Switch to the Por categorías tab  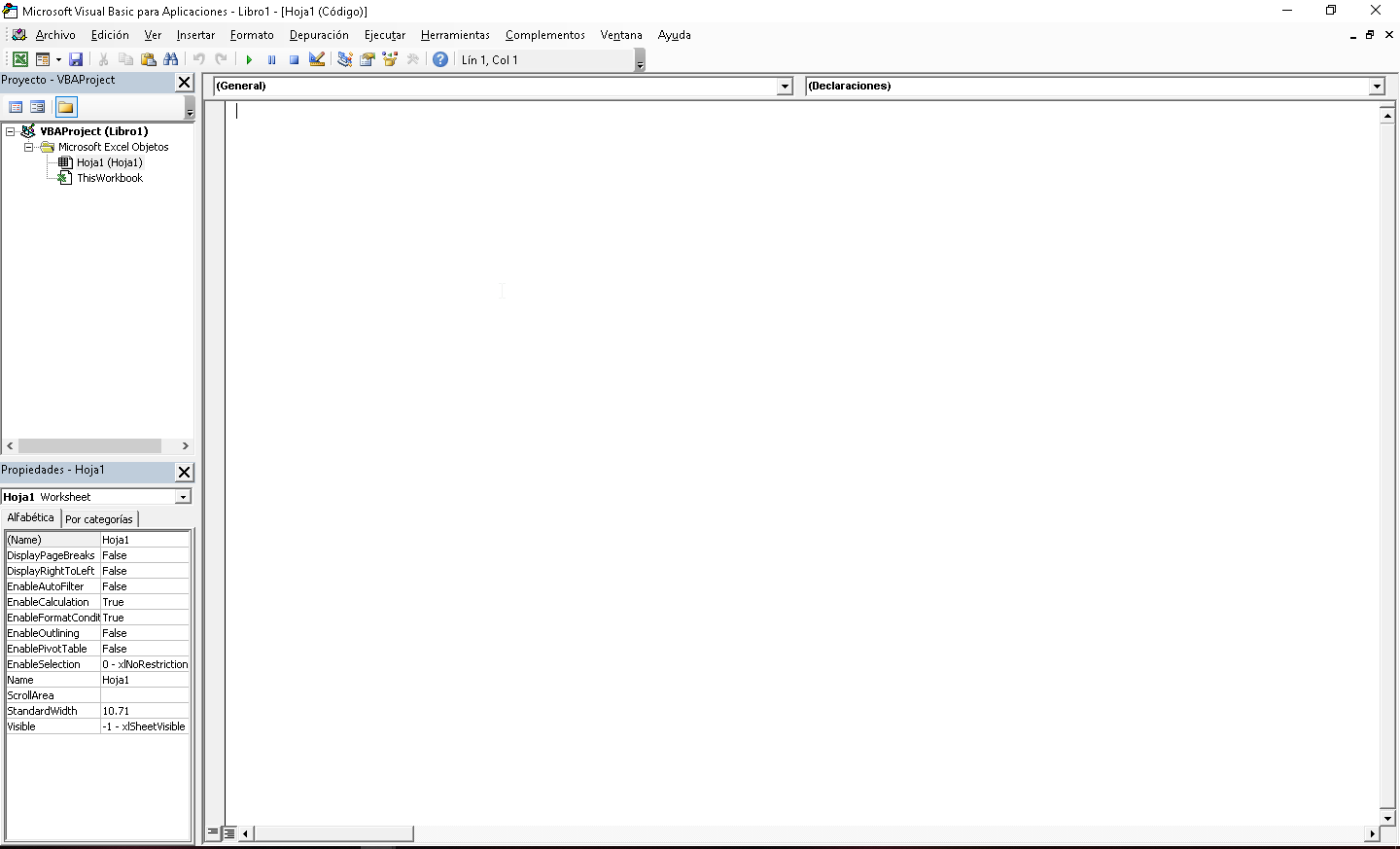point(99,518)
